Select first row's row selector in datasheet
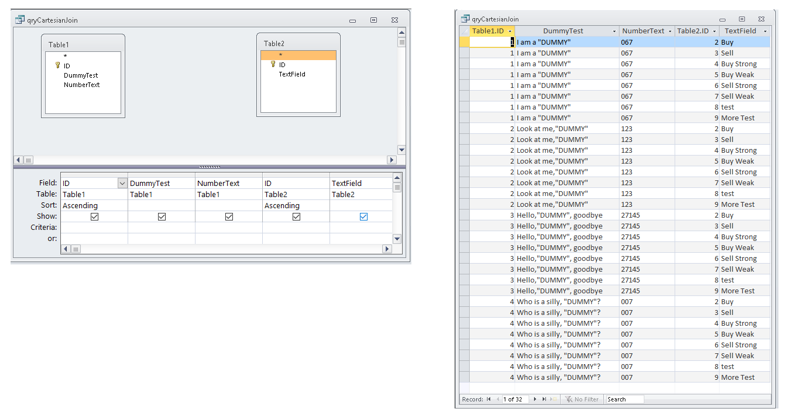790x417 pixels. [x=465, y=42]
